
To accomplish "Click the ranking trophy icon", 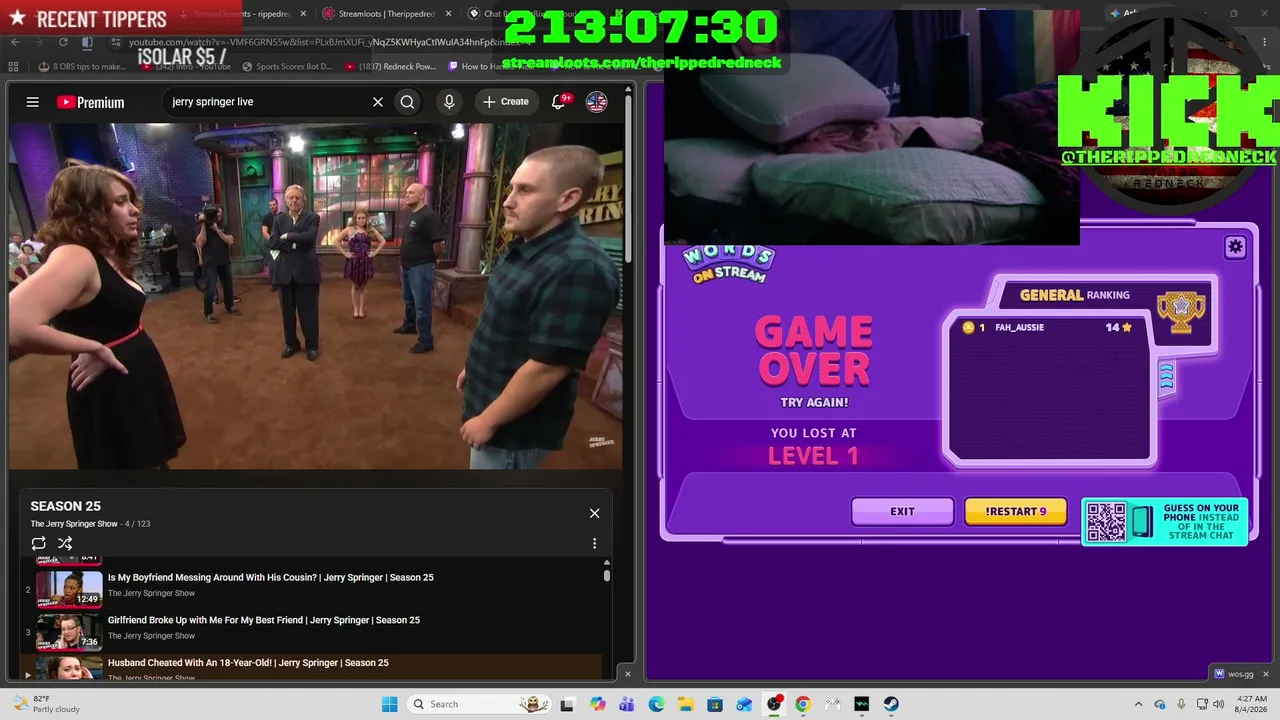I will click(1181, 311).
